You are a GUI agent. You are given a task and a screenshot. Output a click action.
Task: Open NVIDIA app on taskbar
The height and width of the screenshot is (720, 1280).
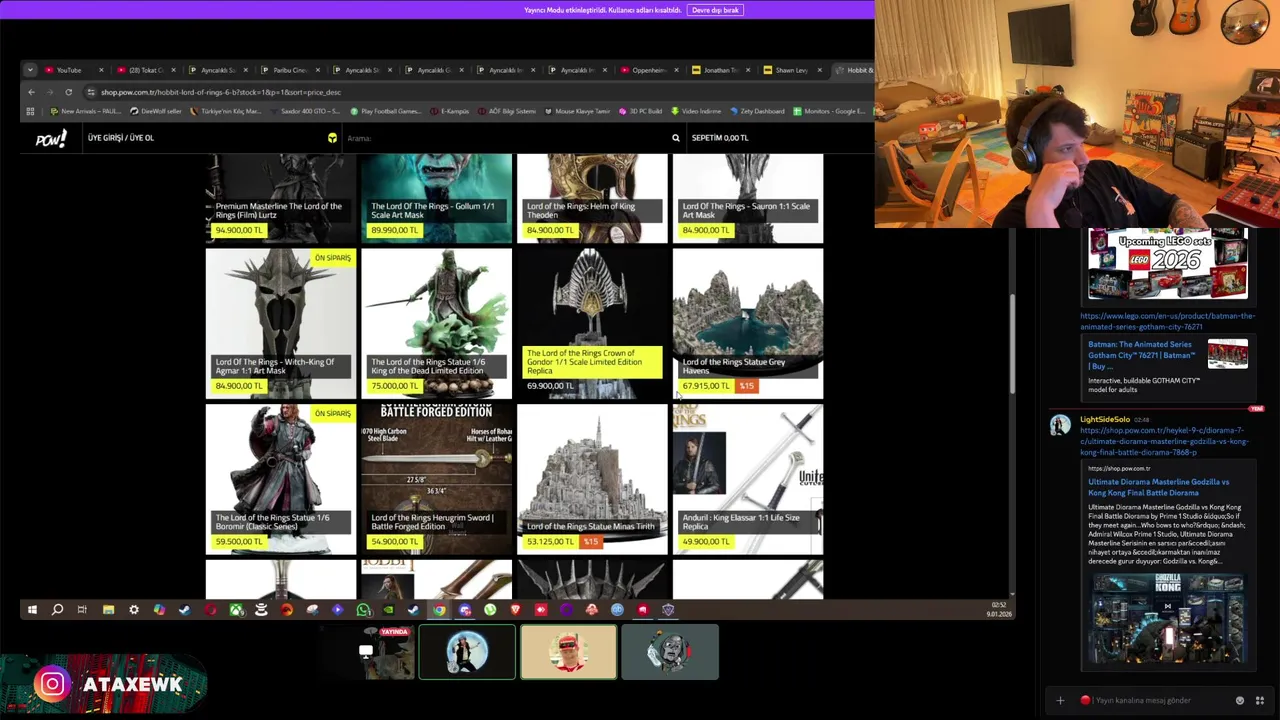click(388, 610)
